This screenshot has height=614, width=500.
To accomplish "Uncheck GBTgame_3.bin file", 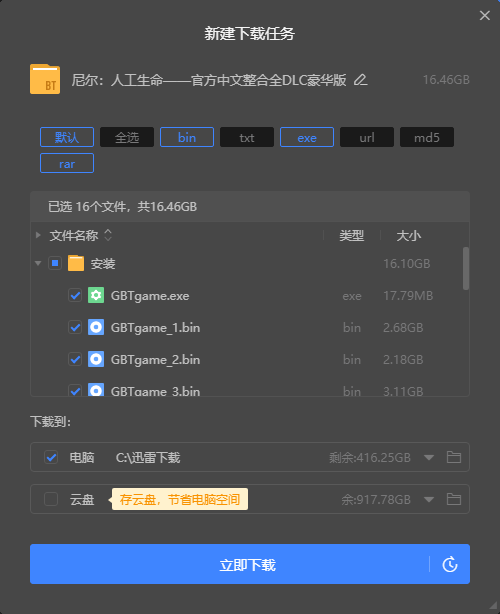I will tap(75, 390).
